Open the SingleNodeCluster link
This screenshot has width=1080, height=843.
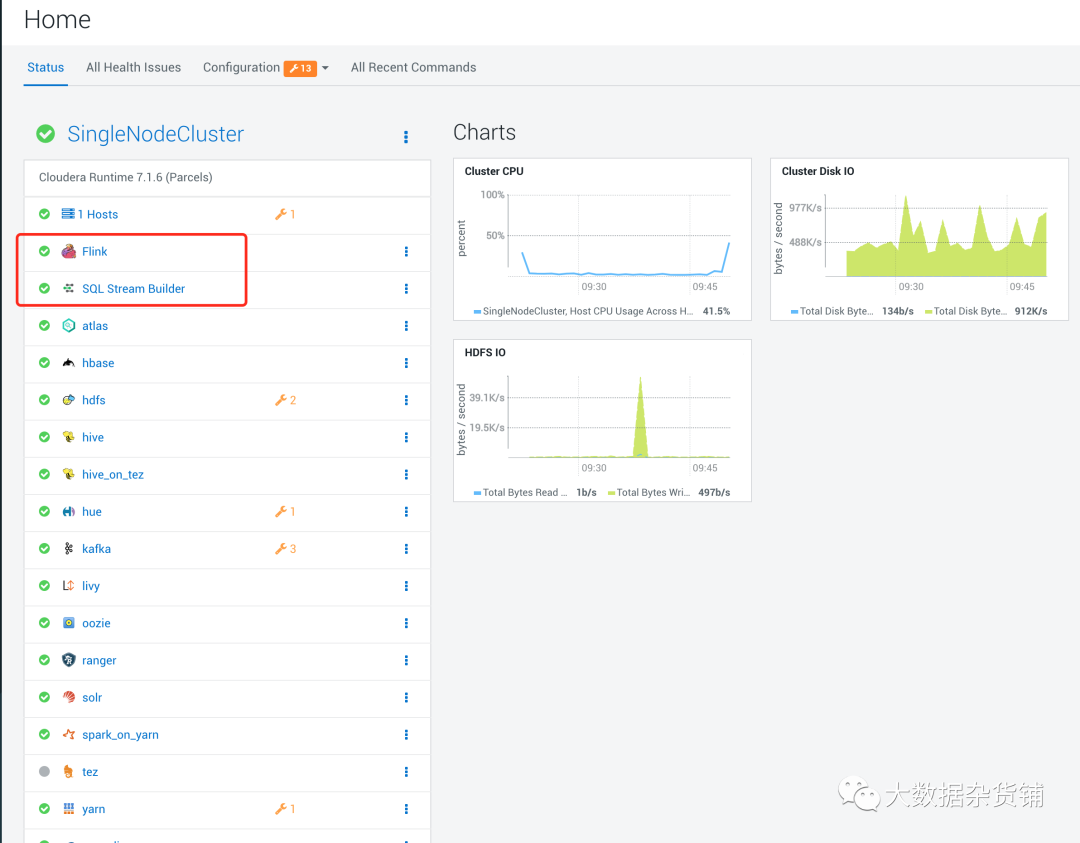[156, 134]
